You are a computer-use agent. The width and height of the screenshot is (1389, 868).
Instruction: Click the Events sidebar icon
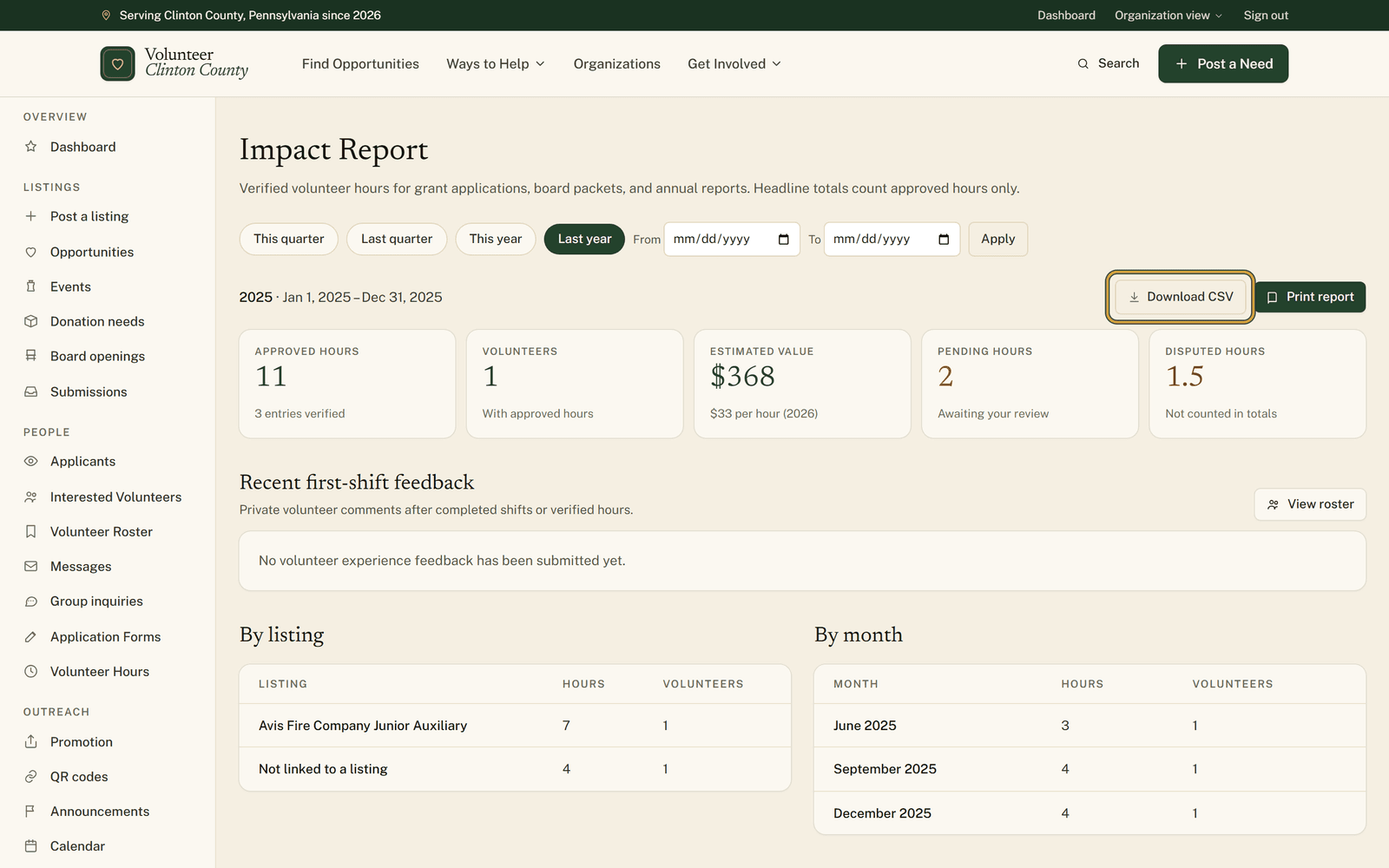(31, 286)
